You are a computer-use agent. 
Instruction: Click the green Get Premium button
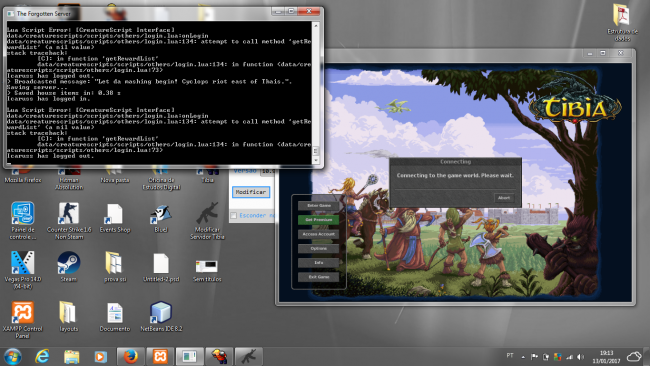318,220
